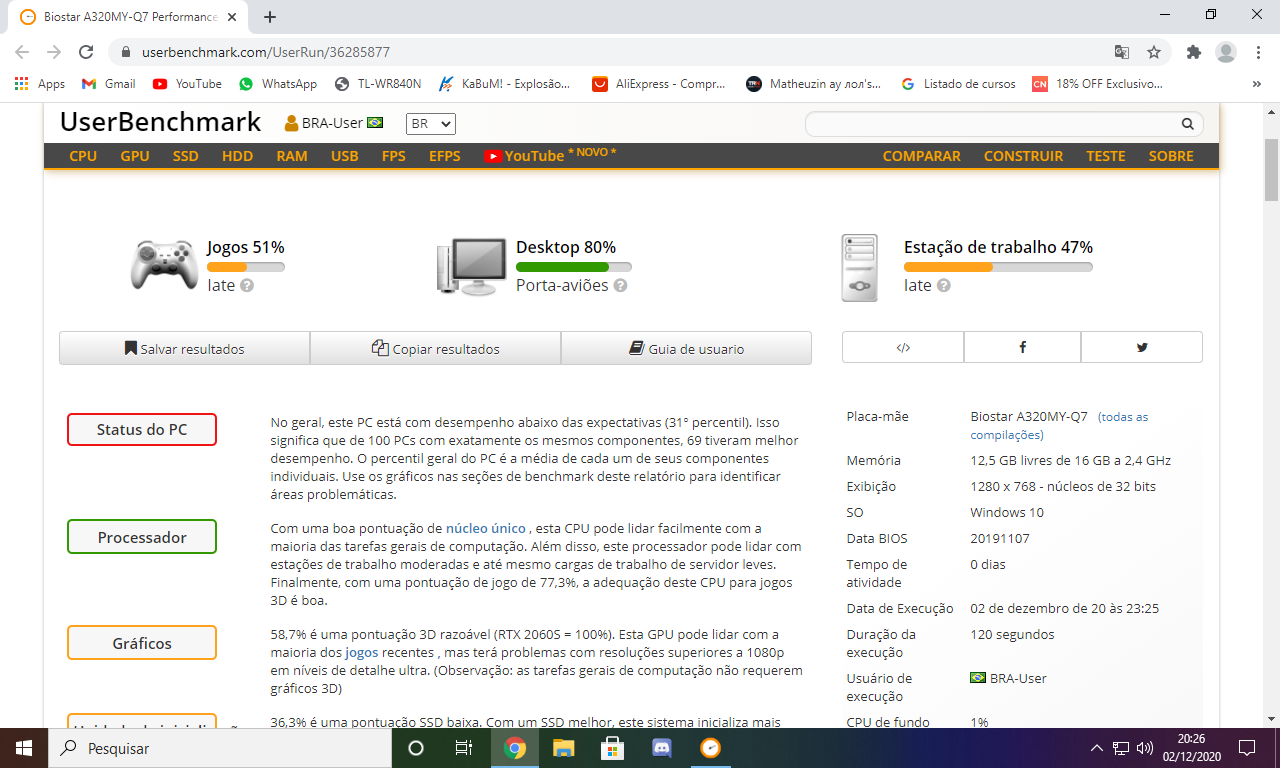1280x768 pixels.
Task: Open the embed code share button
Action: pyautogui.click(x=903, y=348)
